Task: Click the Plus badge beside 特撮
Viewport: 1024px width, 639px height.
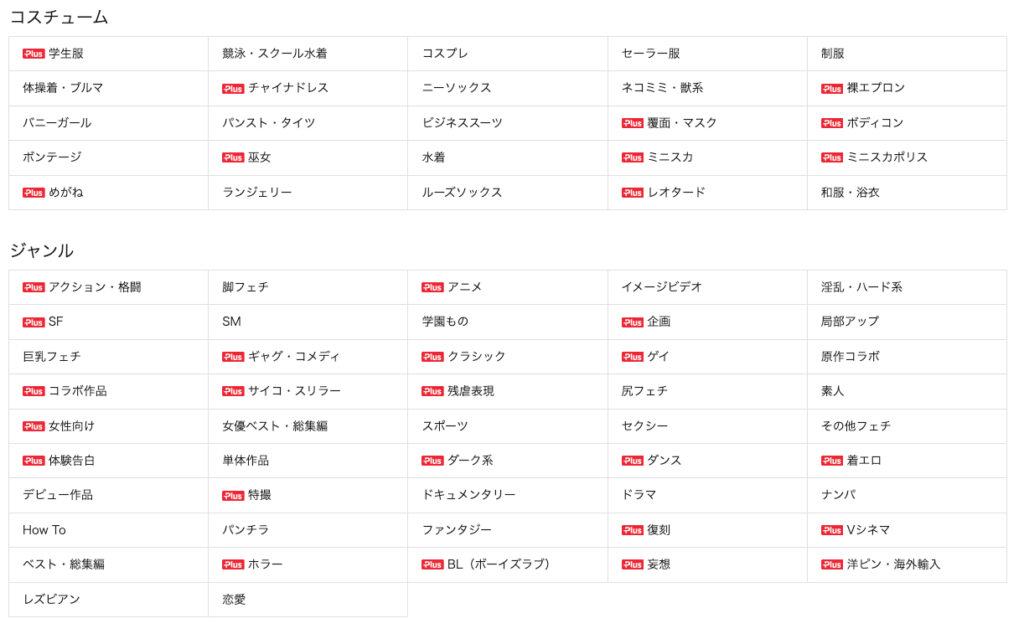Action: click(233, 496)
